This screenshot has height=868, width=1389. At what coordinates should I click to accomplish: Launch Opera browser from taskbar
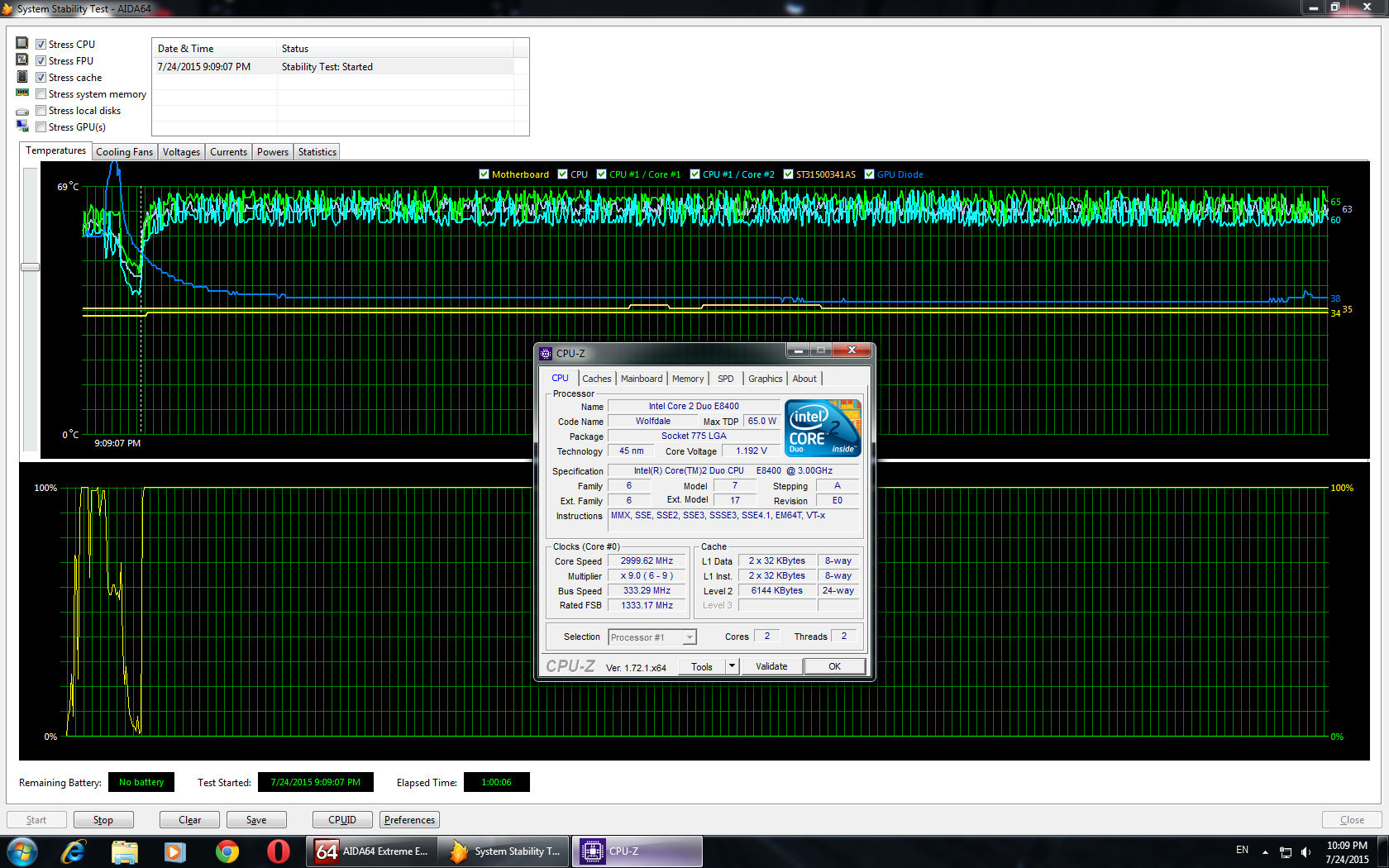pos(278,851)
